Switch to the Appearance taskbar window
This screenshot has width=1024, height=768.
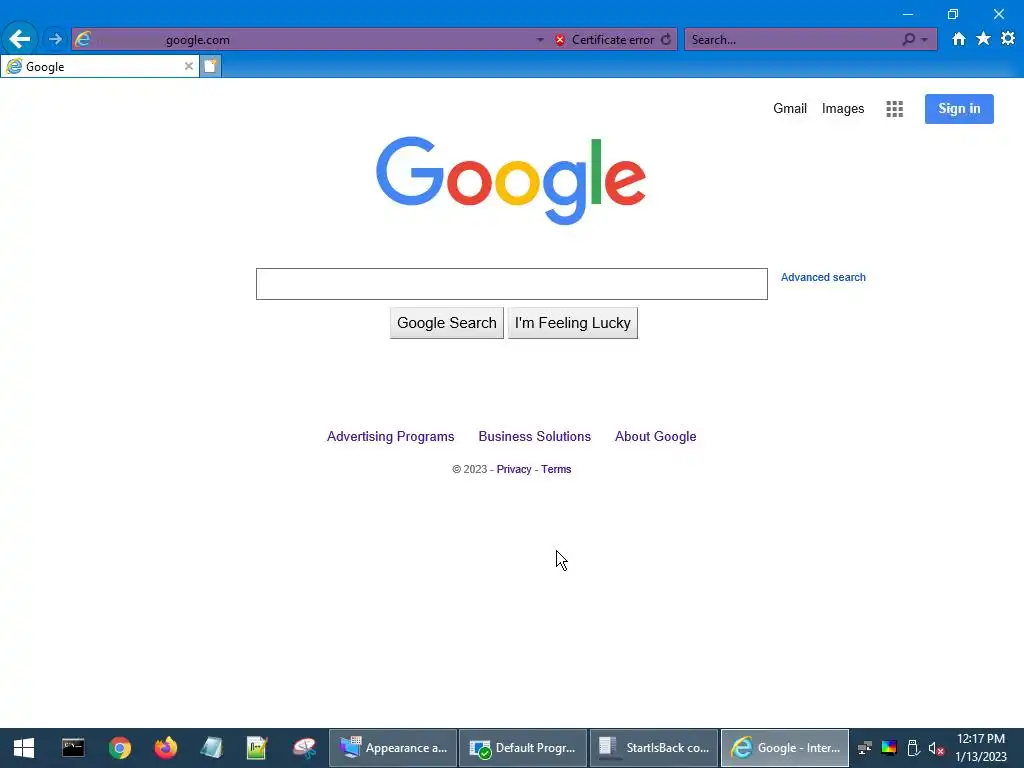[x=392, y=748]
